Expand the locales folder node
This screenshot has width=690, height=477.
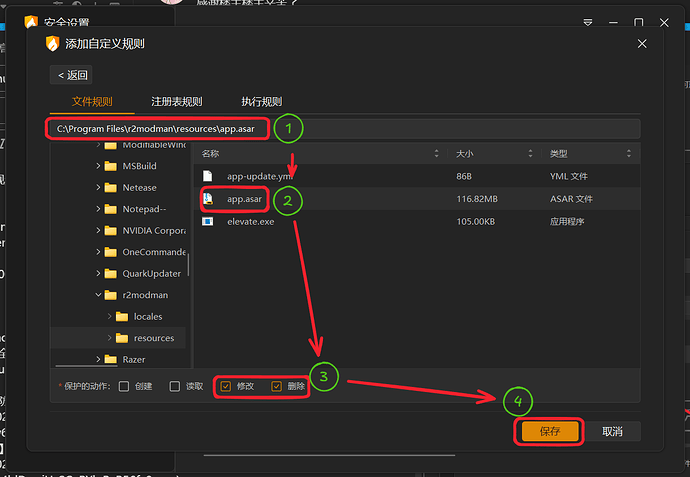[x=108, y=317]
